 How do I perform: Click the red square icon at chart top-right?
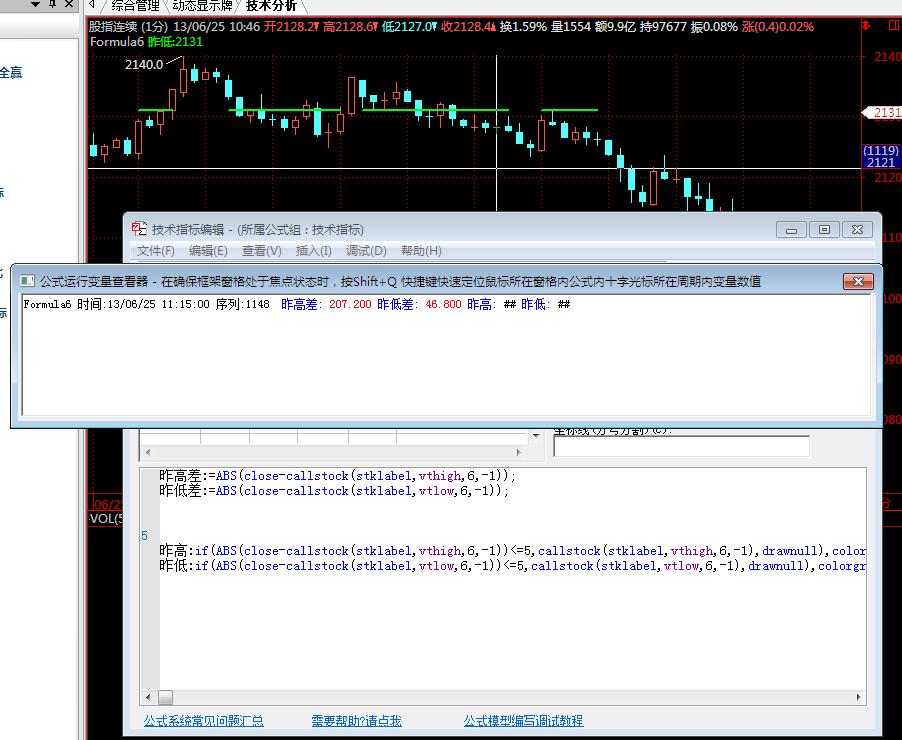click(x=894, y=27)
